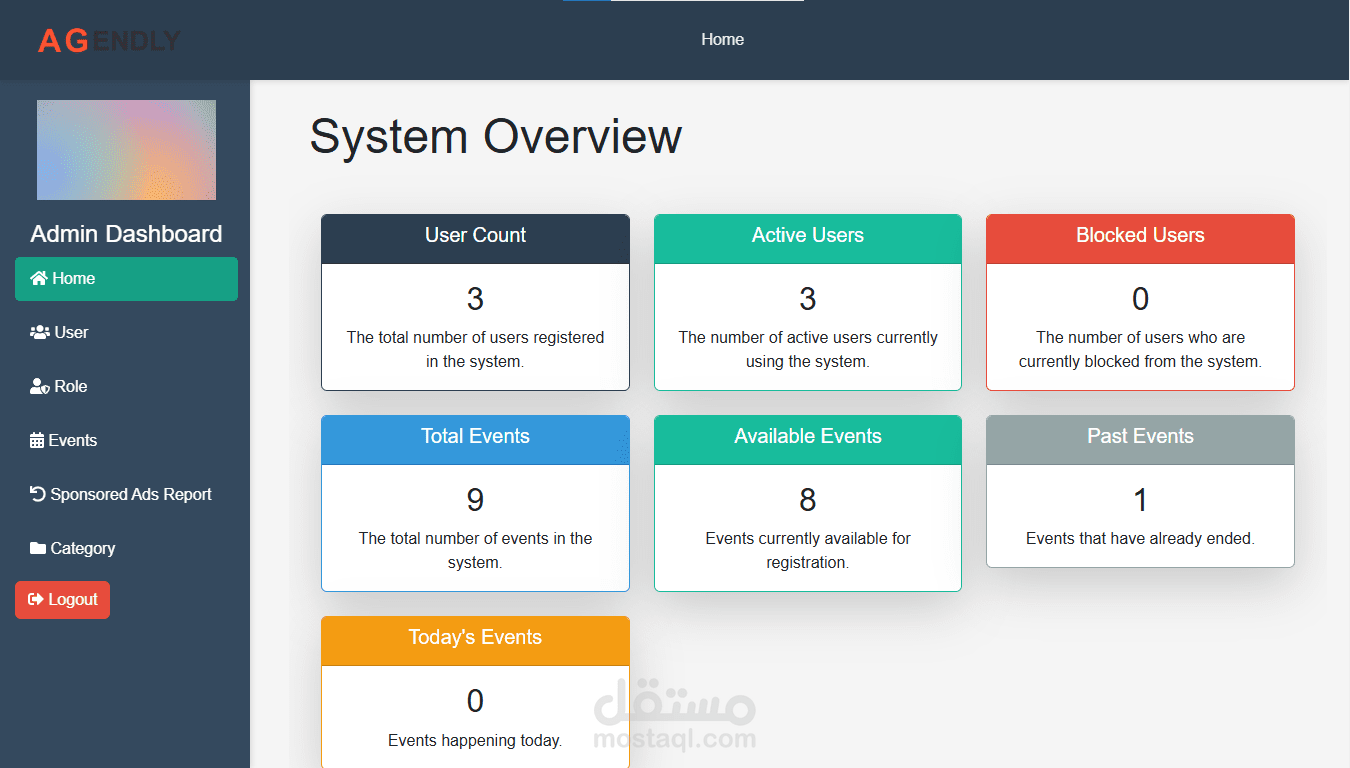Click the Total Events blue header
Screen dimensions: 1350x768
pos(475,440)
